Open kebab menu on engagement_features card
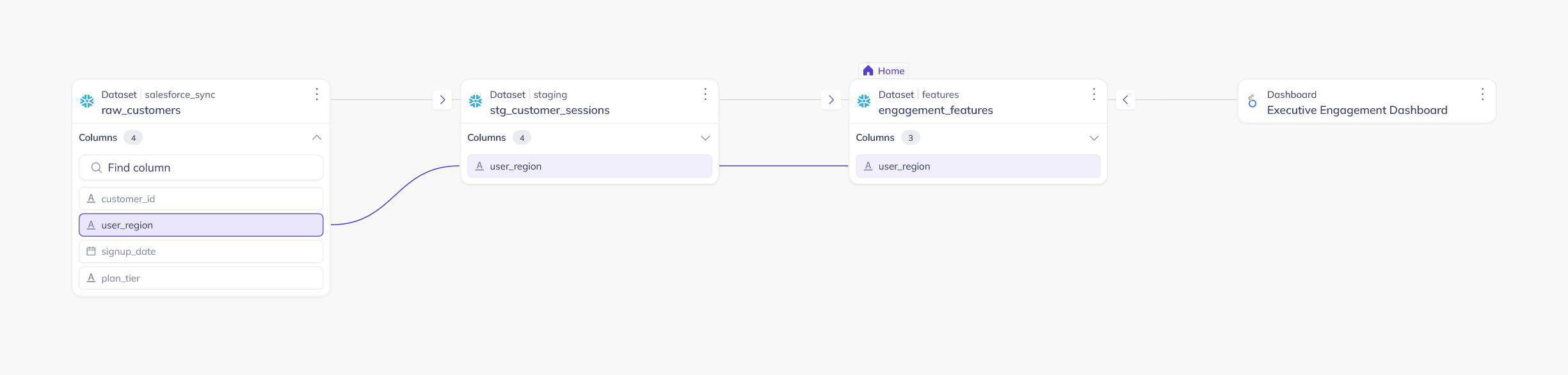Image resolution: width=1568 pixels, height=375 pixels. 1094,95
